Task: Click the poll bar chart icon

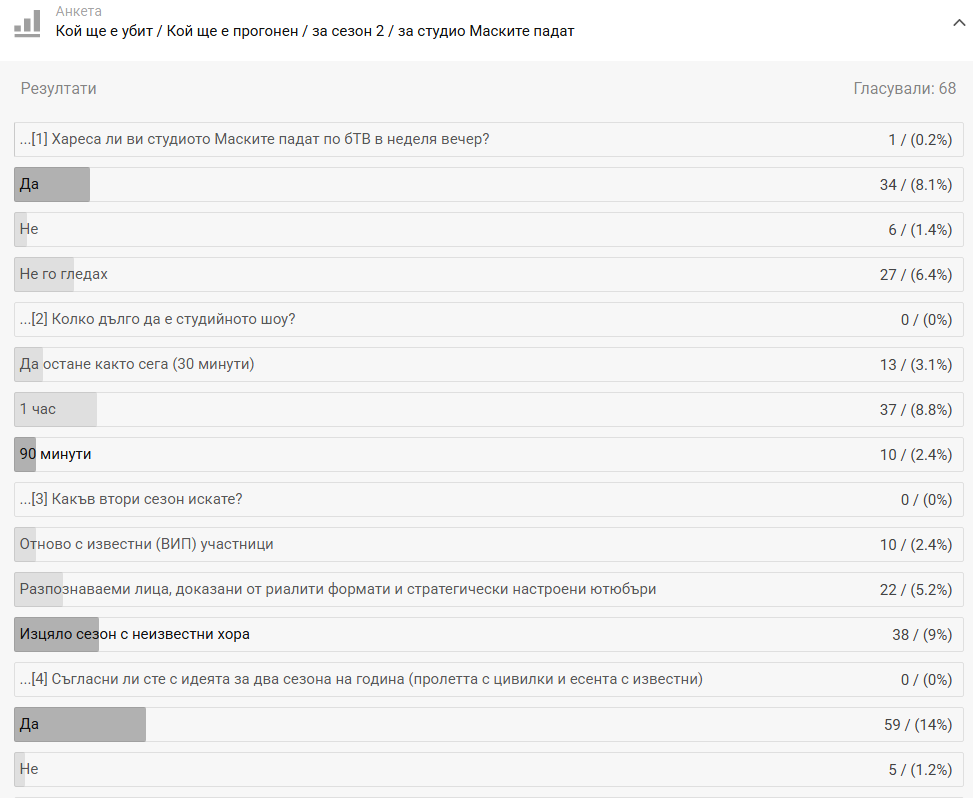Action: [28, 22]
